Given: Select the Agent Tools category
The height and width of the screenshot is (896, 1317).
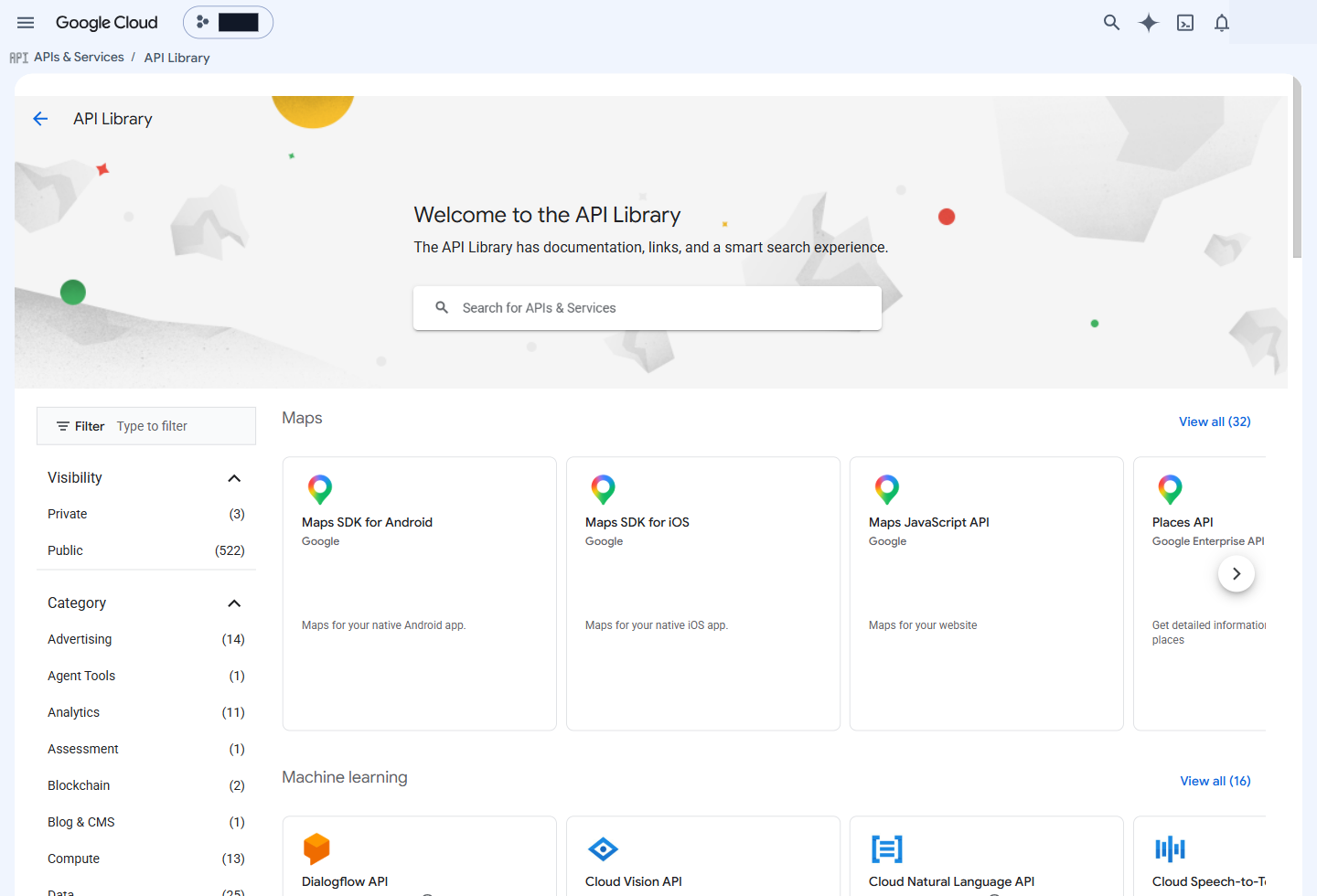Looking at the screenshot, I should point(146,676).
